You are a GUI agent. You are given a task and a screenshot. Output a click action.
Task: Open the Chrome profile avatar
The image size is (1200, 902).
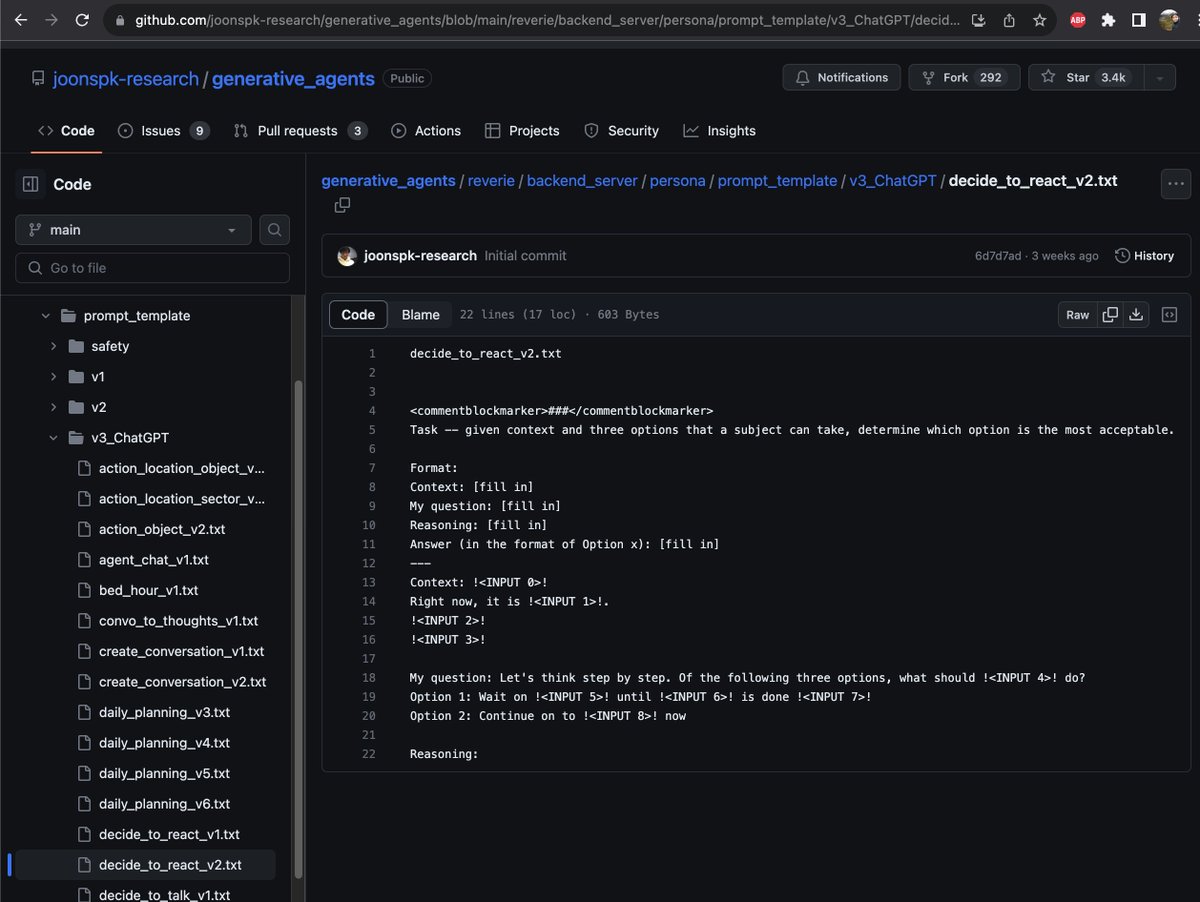click(x=1168, y=20)
